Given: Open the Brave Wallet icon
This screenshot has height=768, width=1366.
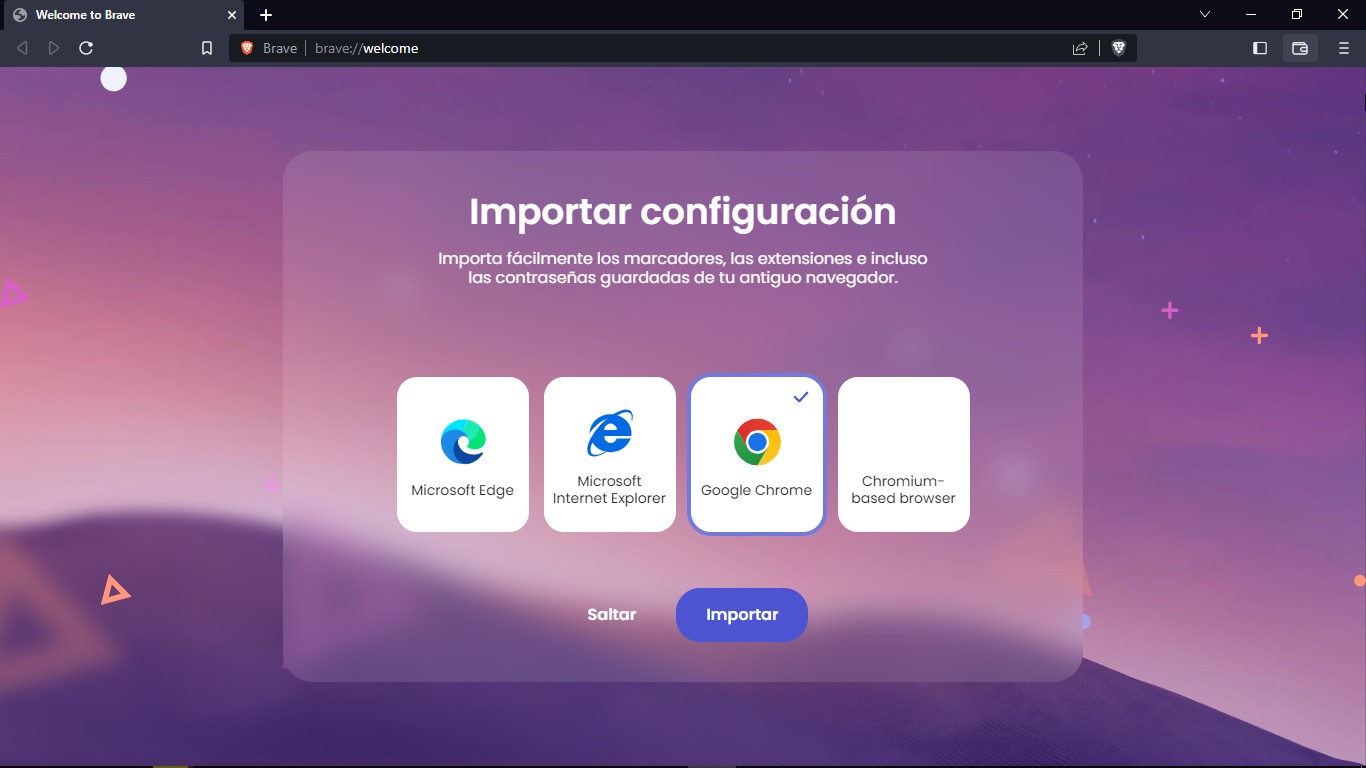Looking at the screenshot, I should (1300, 48).
